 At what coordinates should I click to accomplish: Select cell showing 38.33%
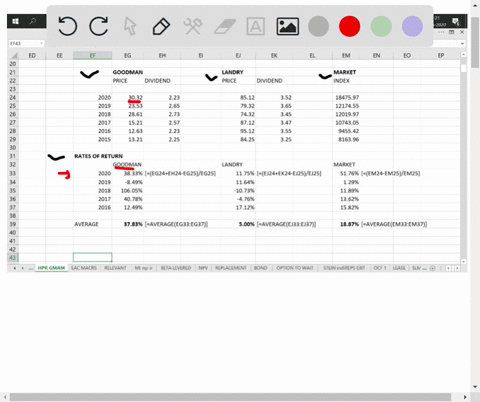tap(128, 174)
